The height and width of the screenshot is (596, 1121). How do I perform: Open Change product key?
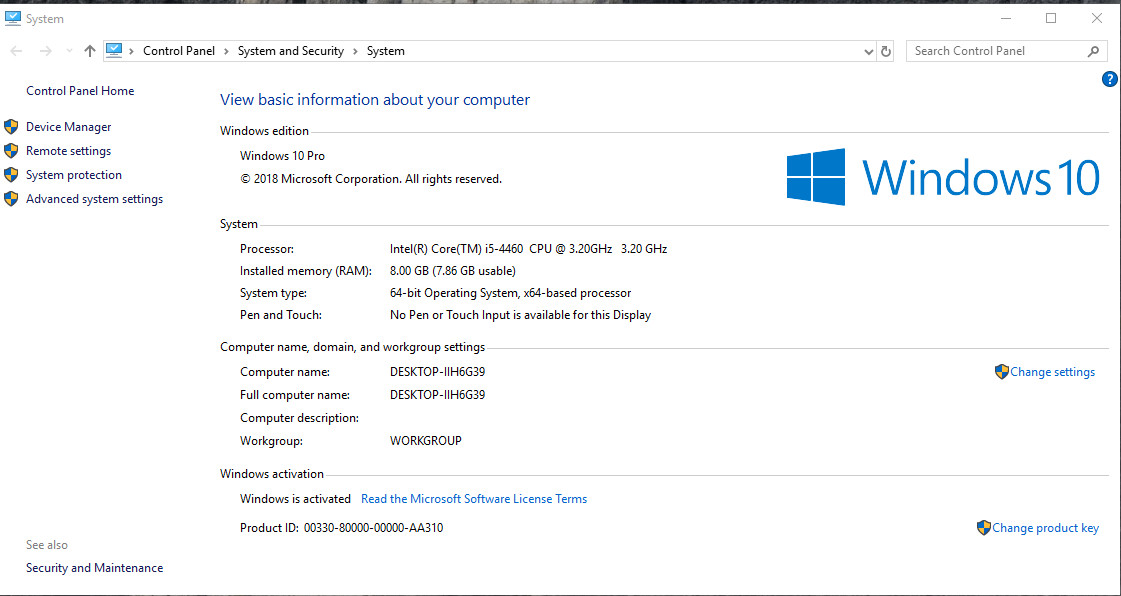pyautogui.click(x=1045, y=528)
